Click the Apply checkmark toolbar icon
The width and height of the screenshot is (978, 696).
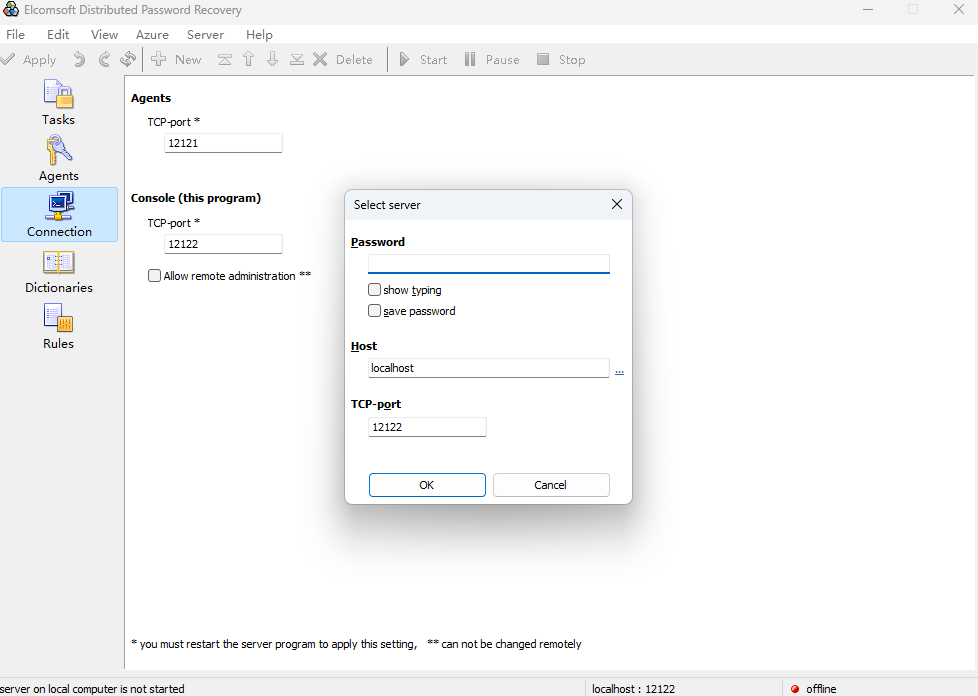tap(7, 59)
